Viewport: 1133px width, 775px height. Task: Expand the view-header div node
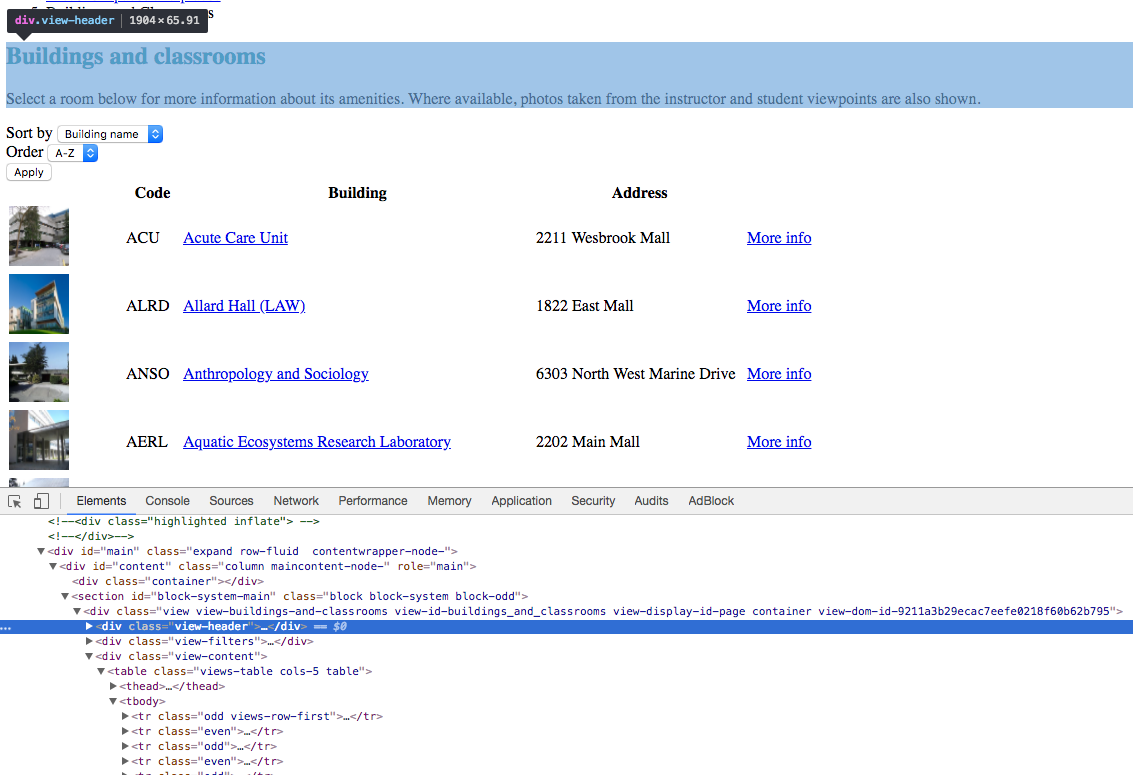click(x=89, y=626)
